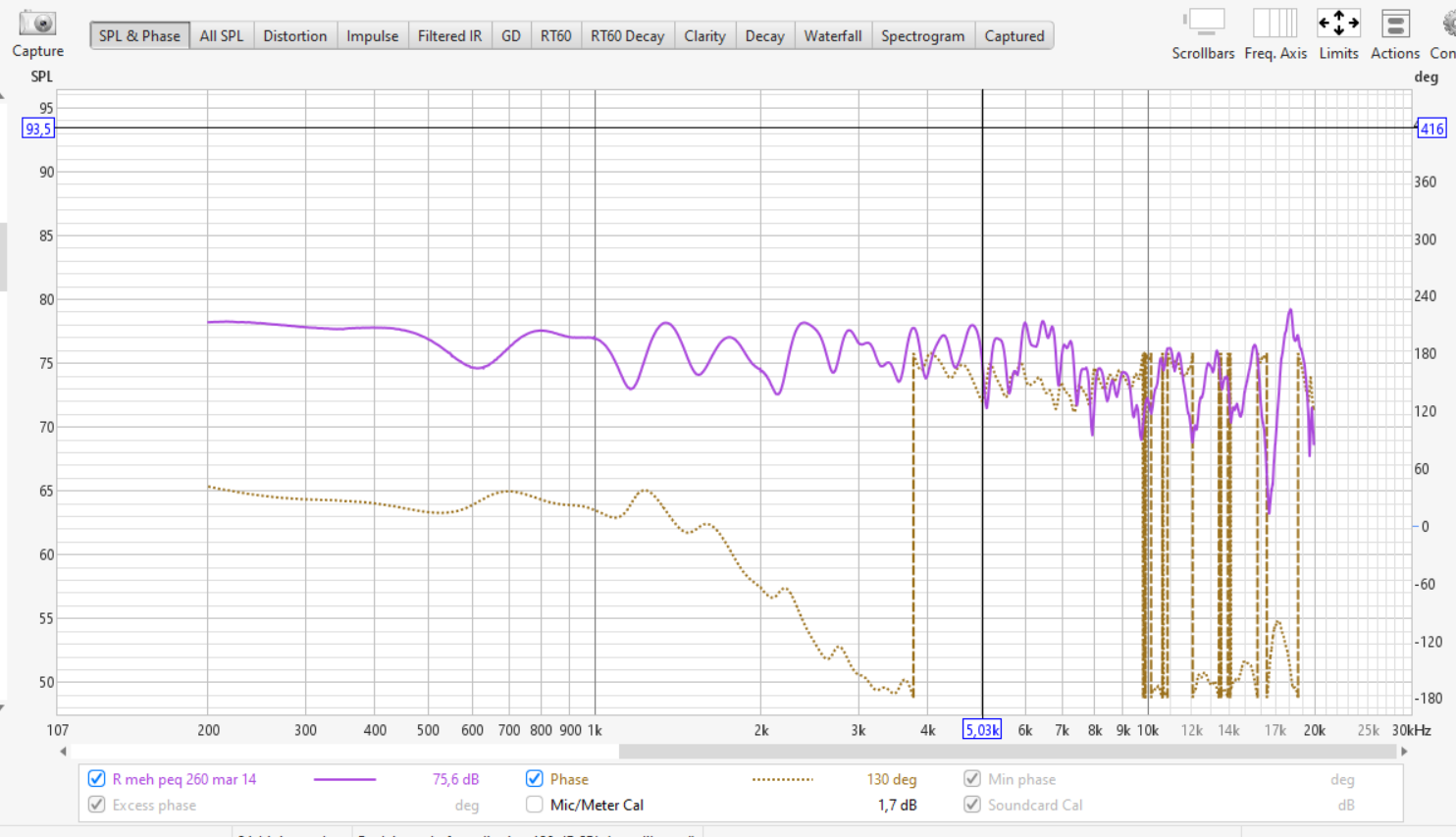Toggle the R meh peq 260 mar 14 trace
The image size is (1456, 837).
coord(96,779)
